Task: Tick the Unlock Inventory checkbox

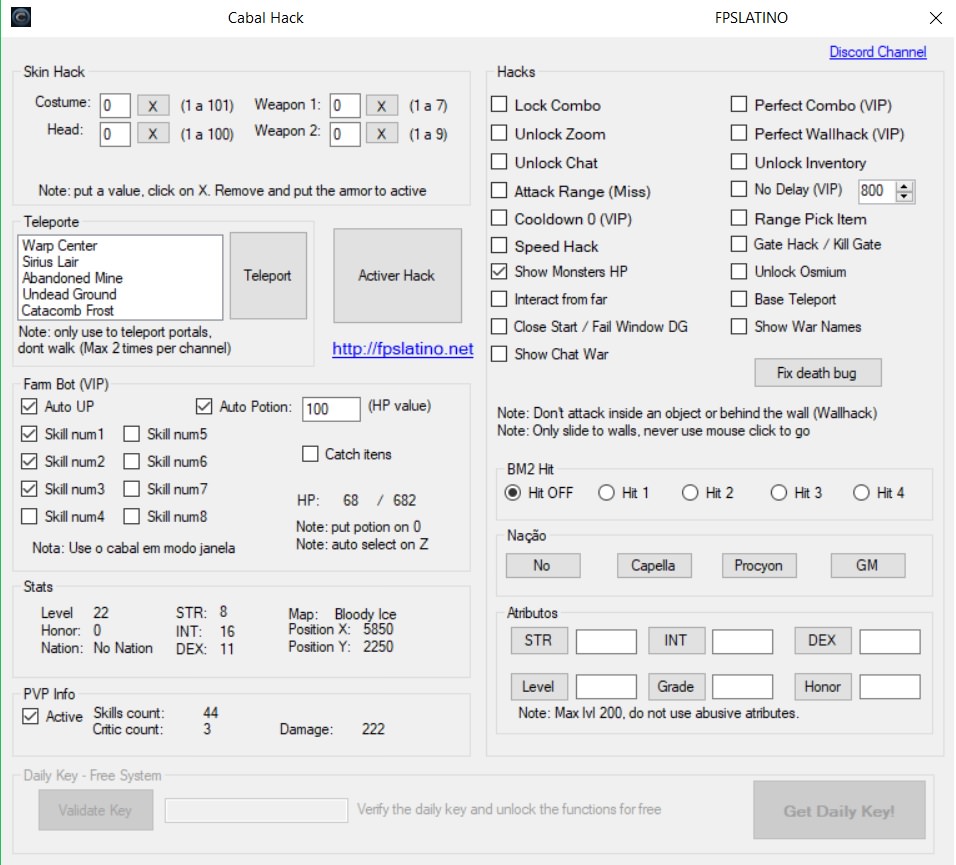Action: click(x=739, y=162)
